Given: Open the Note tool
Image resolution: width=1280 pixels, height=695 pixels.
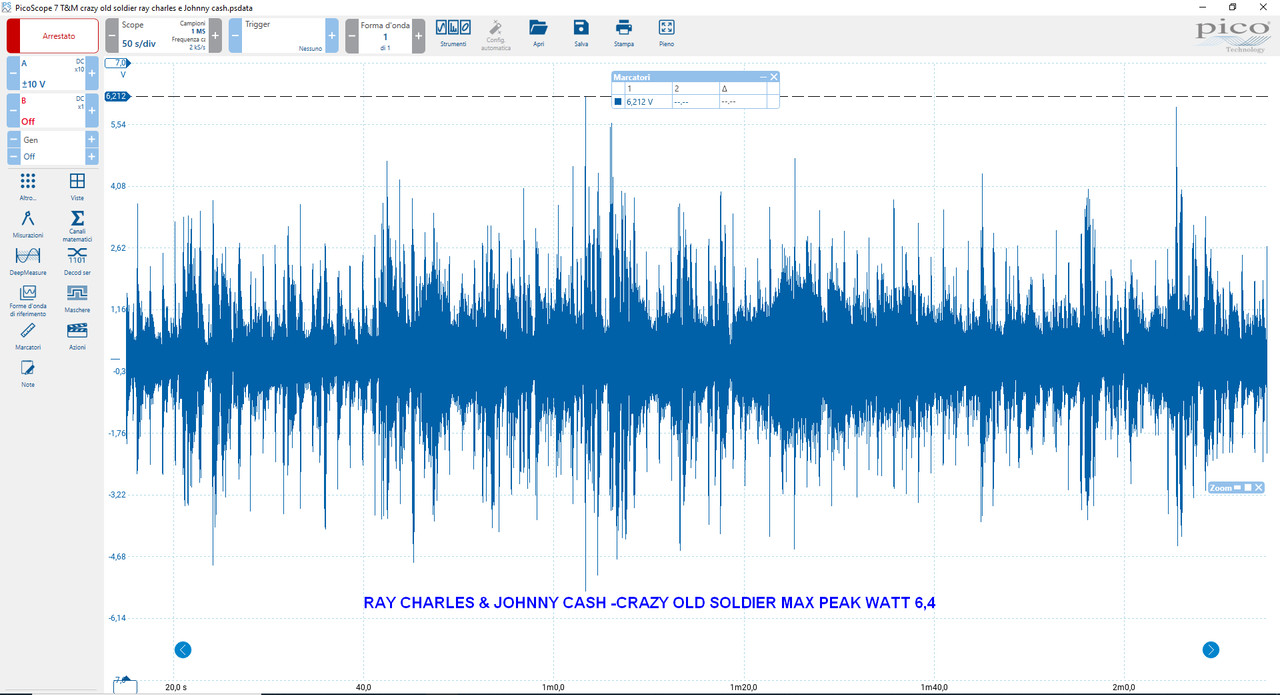Looking at the screenshot, I should click(28, 373).
